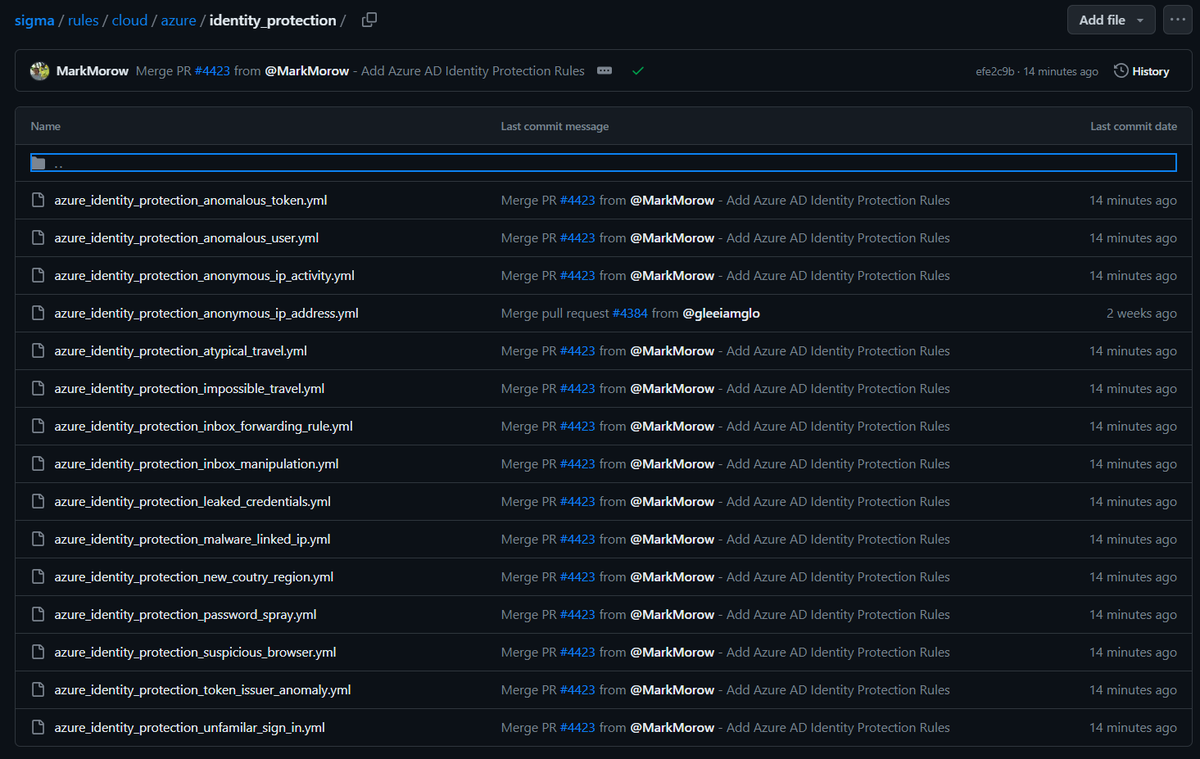1200x759 pixels.
Task: Click file icon beside impossible_travel.yml
Action: pos(38,388)
